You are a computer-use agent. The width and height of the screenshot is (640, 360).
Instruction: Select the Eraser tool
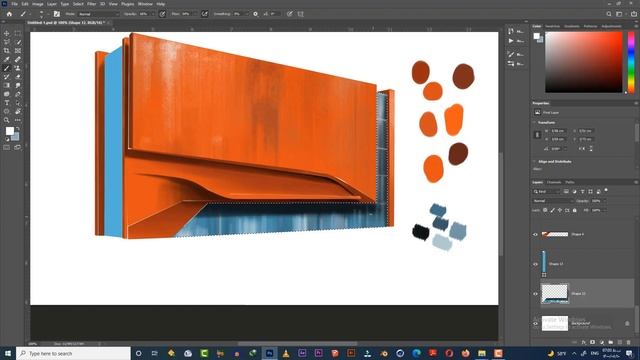18,77
